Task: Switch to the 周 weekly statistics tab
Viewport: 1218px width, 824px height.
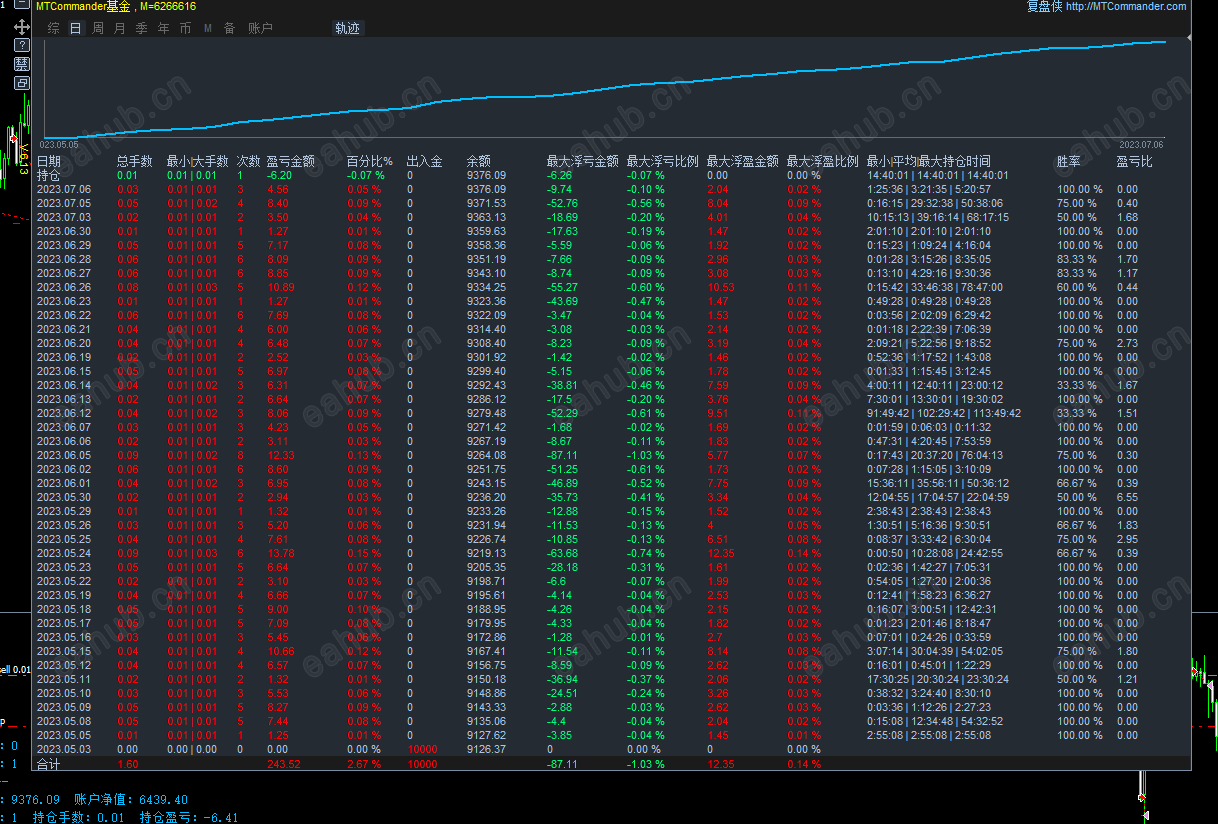Action: [x=96, y=27]
